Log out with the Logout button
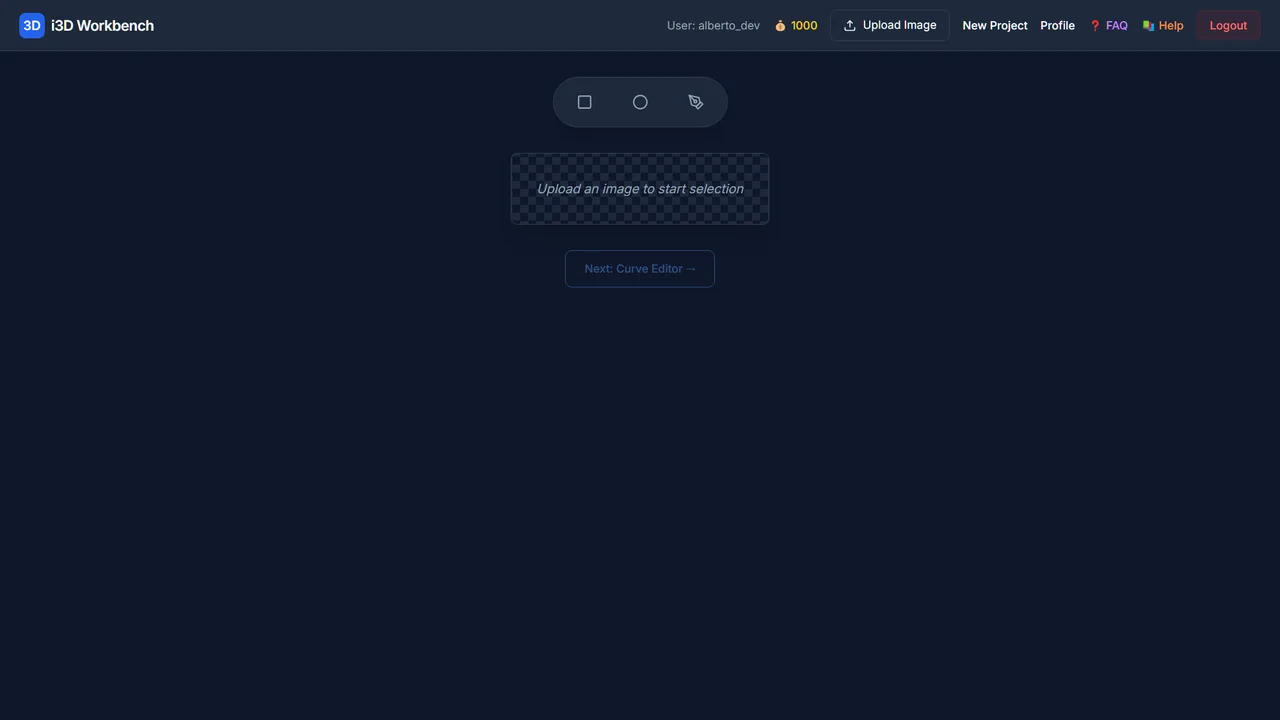The height and width of the screenshot is (720, 1280). pos(1228,25)
